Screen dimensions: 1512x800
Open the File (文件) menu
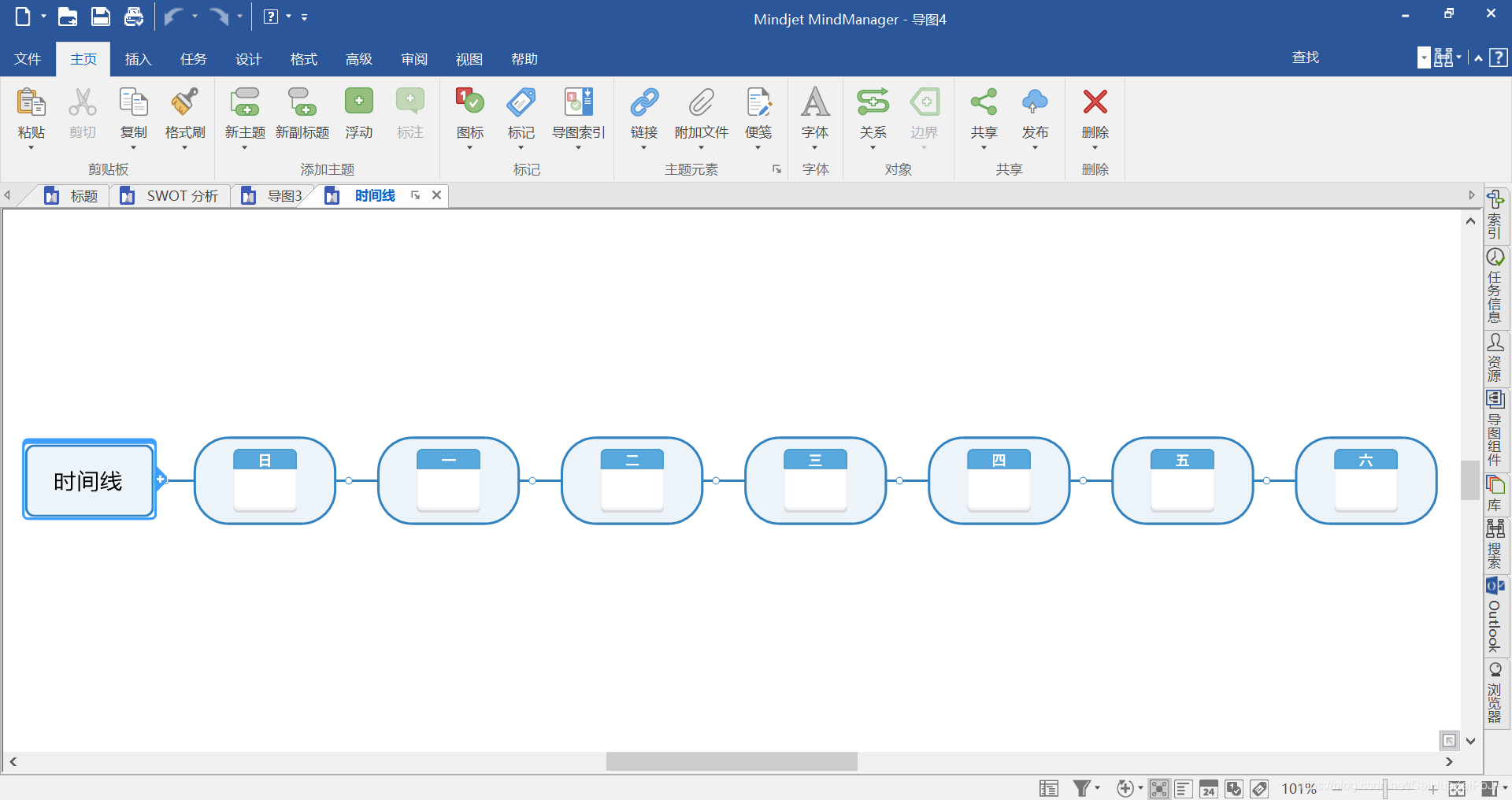pyautogui.click(x=28, y=59)
